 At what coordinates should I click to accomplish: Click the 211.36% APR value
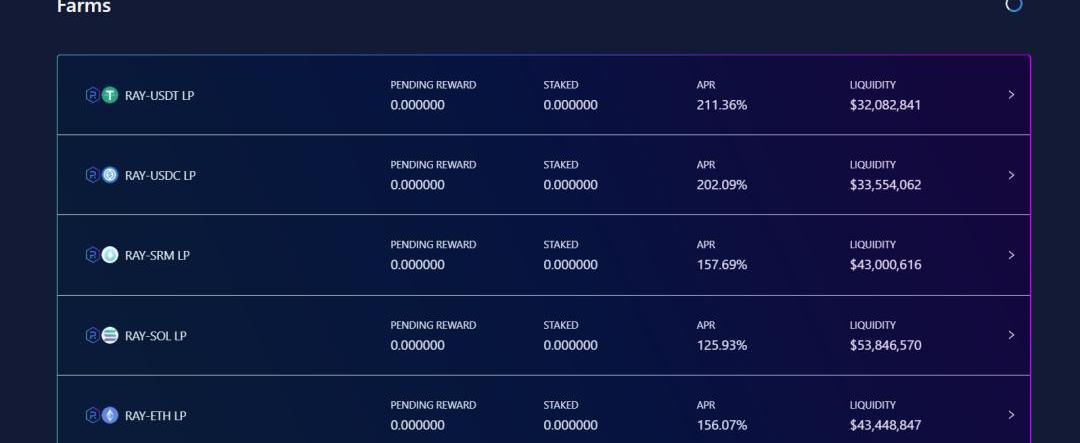[722, 105]
